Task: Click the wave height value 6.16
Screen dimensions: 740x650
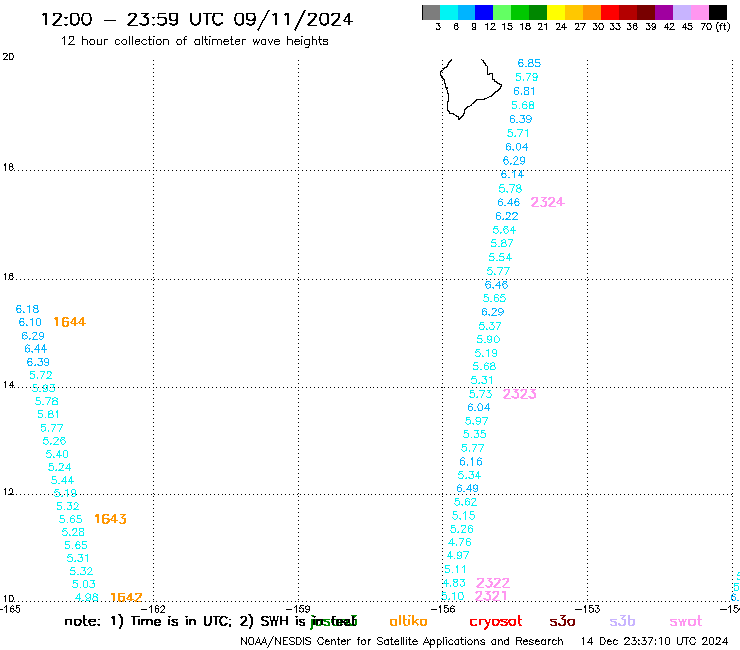Action: pyautogui.click(x=471, y=462)
